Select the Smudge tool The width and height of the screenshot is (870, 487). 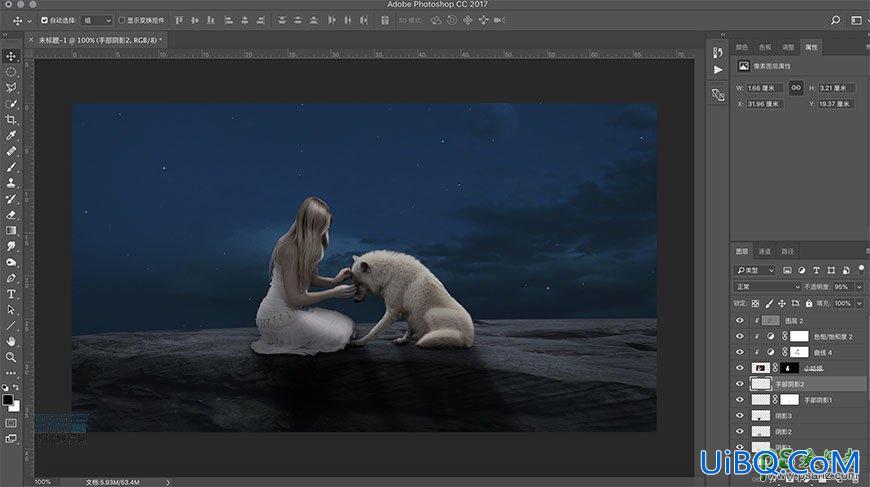[11, 246]
